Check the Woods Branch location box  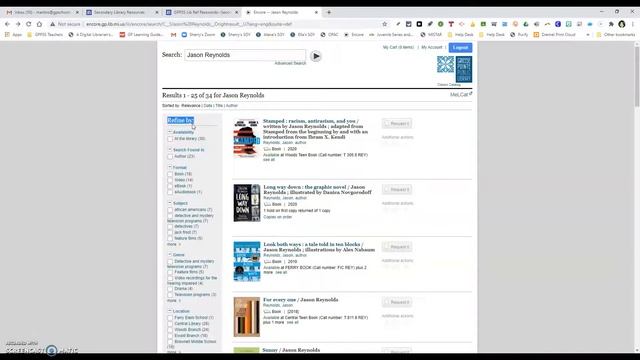(x=170, y=329)
